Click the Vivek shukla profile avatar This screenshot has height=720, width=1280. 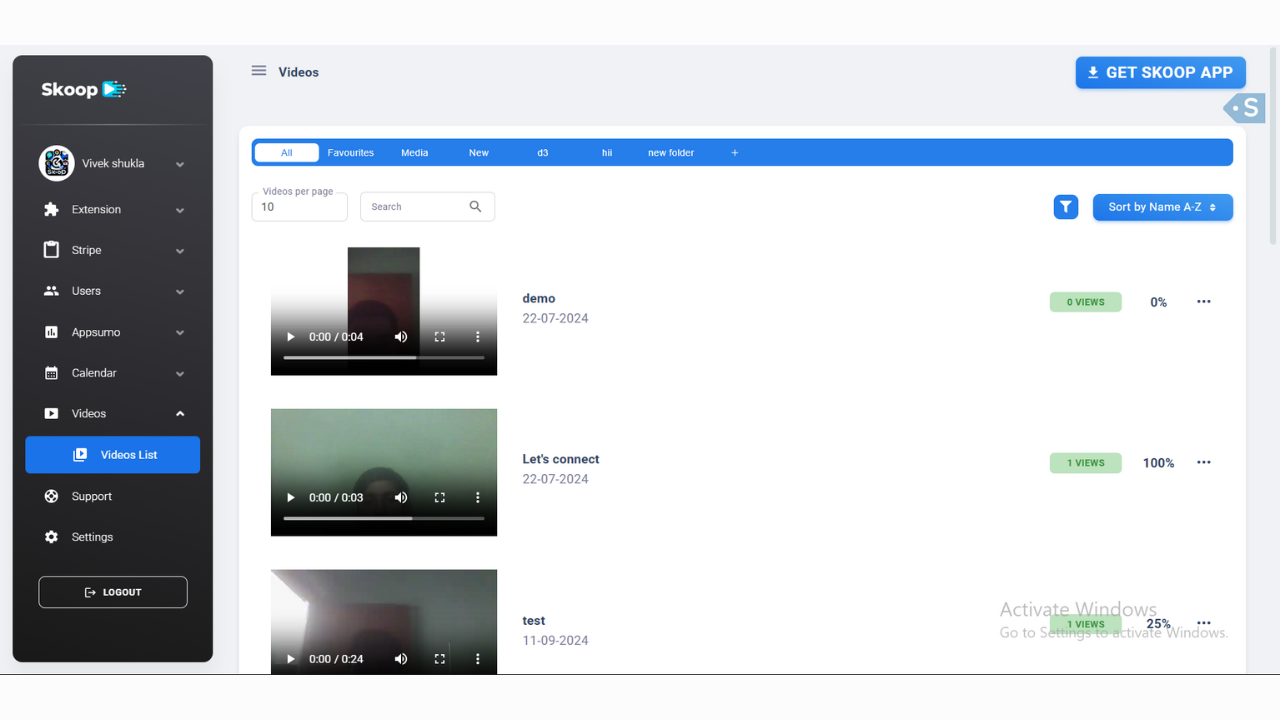point(56,163)
